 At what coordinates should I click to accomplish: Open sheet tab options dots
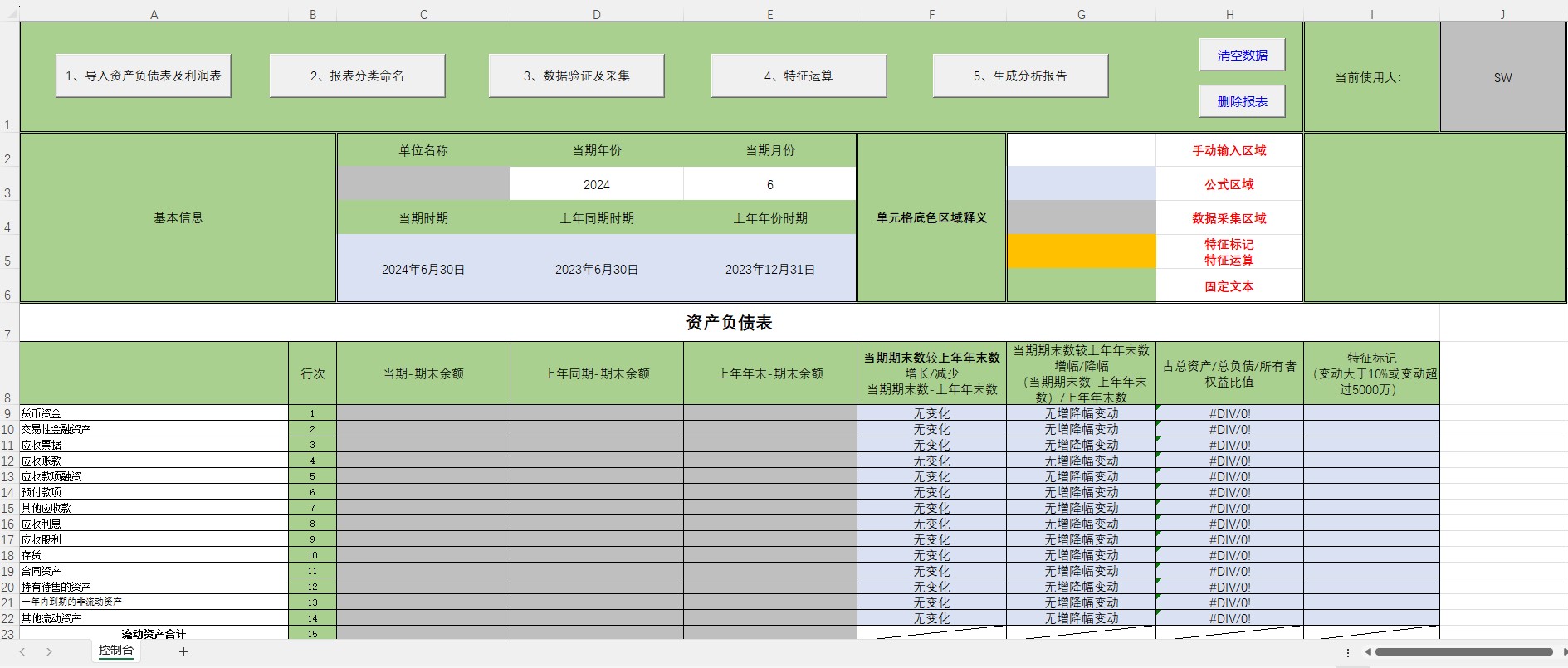tap(1347, 652)
